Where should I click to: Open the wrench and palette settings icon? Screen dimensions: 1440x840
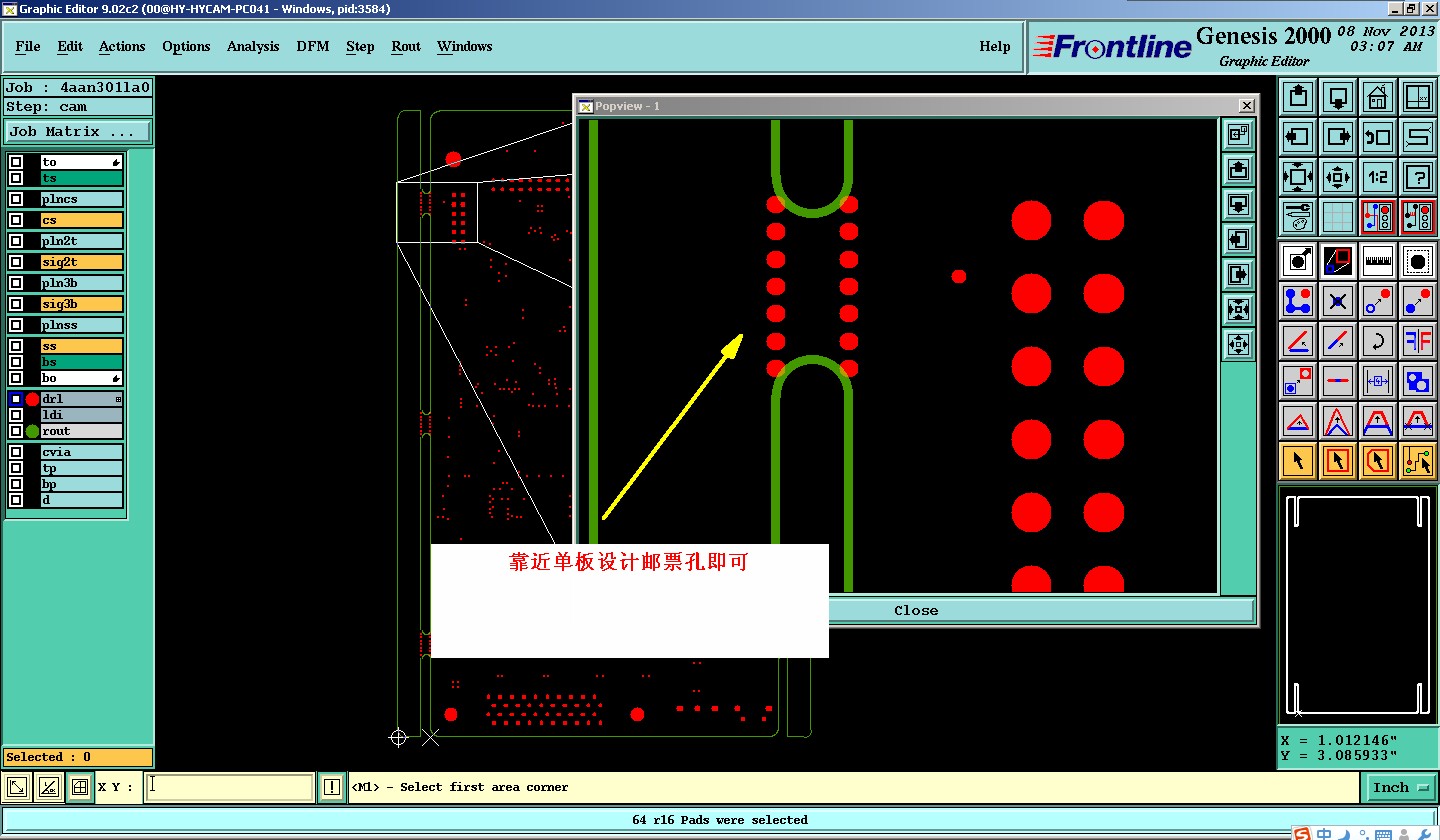(x=1298, y=216)
